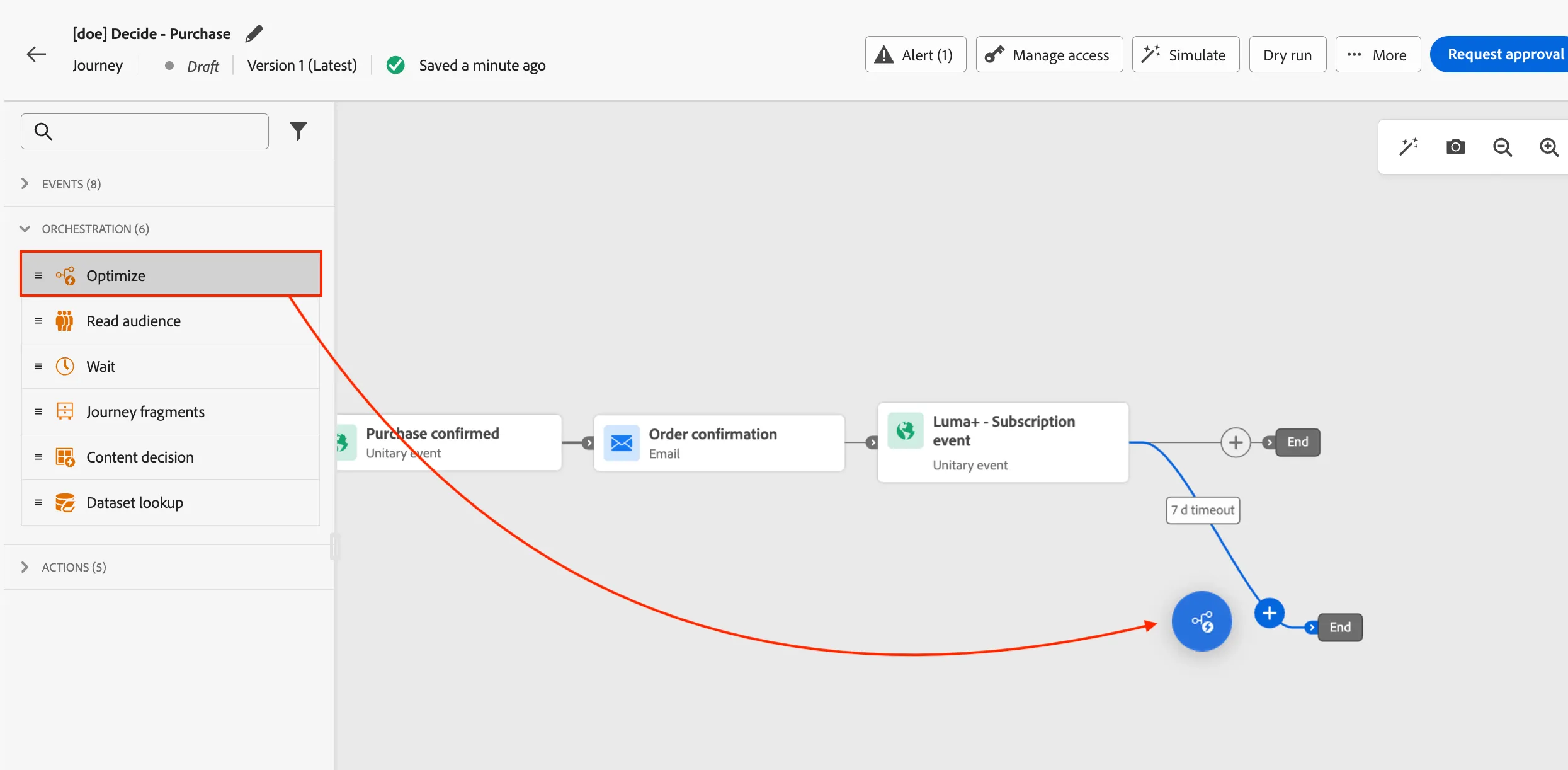Select the Wait activity
The width and height of the screenshot is (1568, 770).
(x=171, y=366)
